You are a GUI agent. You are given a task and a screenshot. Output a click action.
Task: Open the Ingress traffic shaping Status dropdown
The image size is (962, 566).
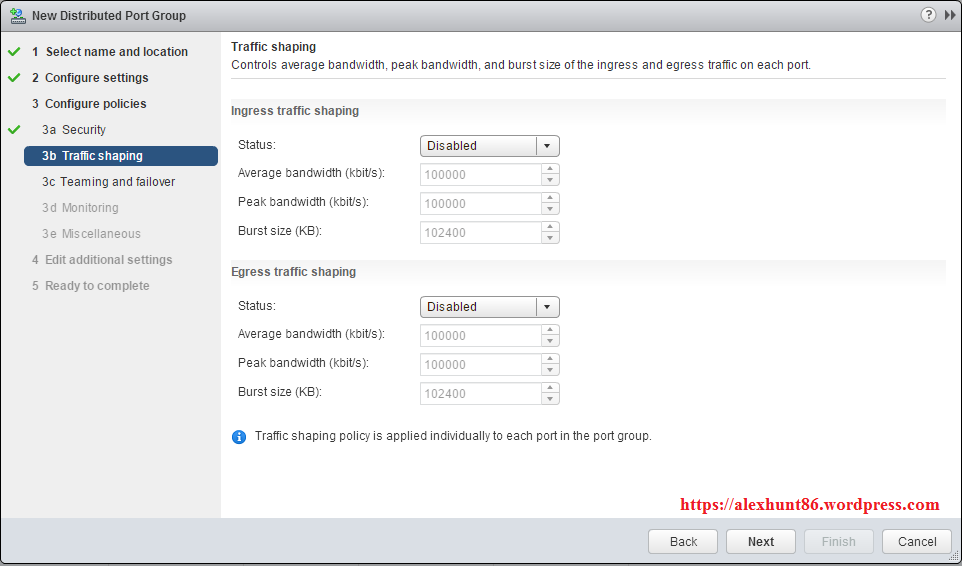(489, 146)
